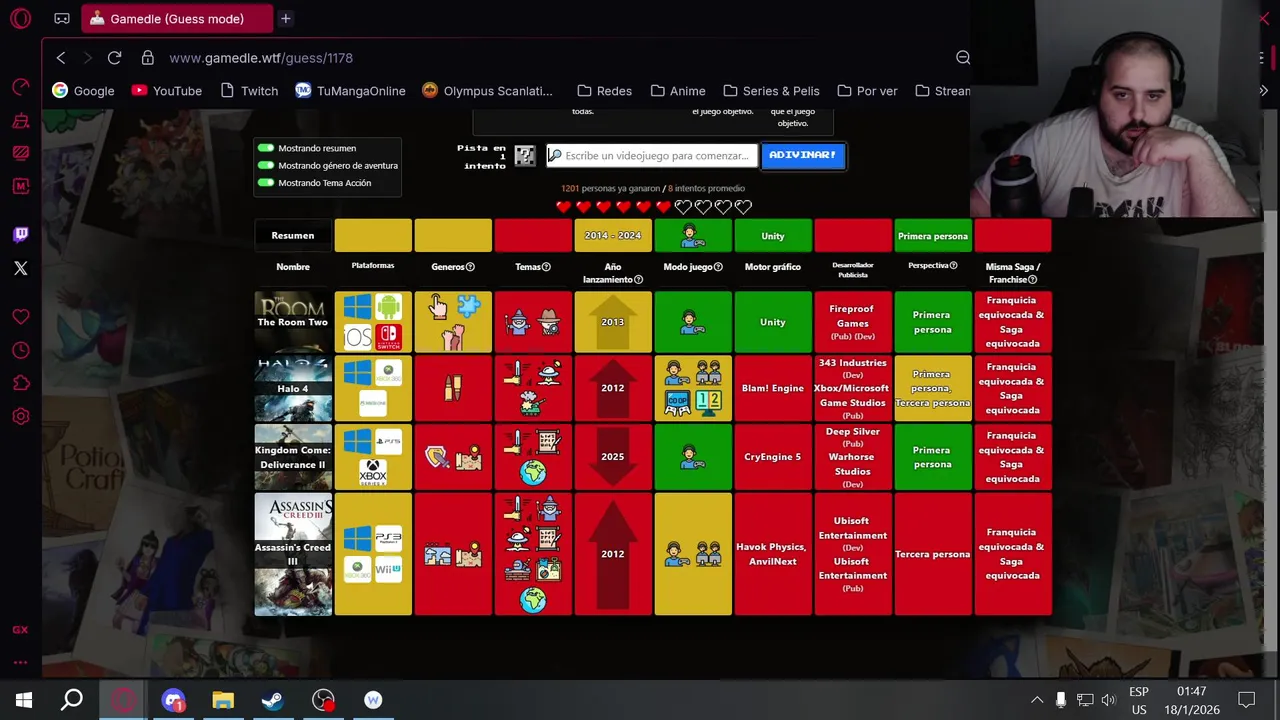Click The Room Two cover thumbnail
Screen dimensions: 1280x720
293,322
